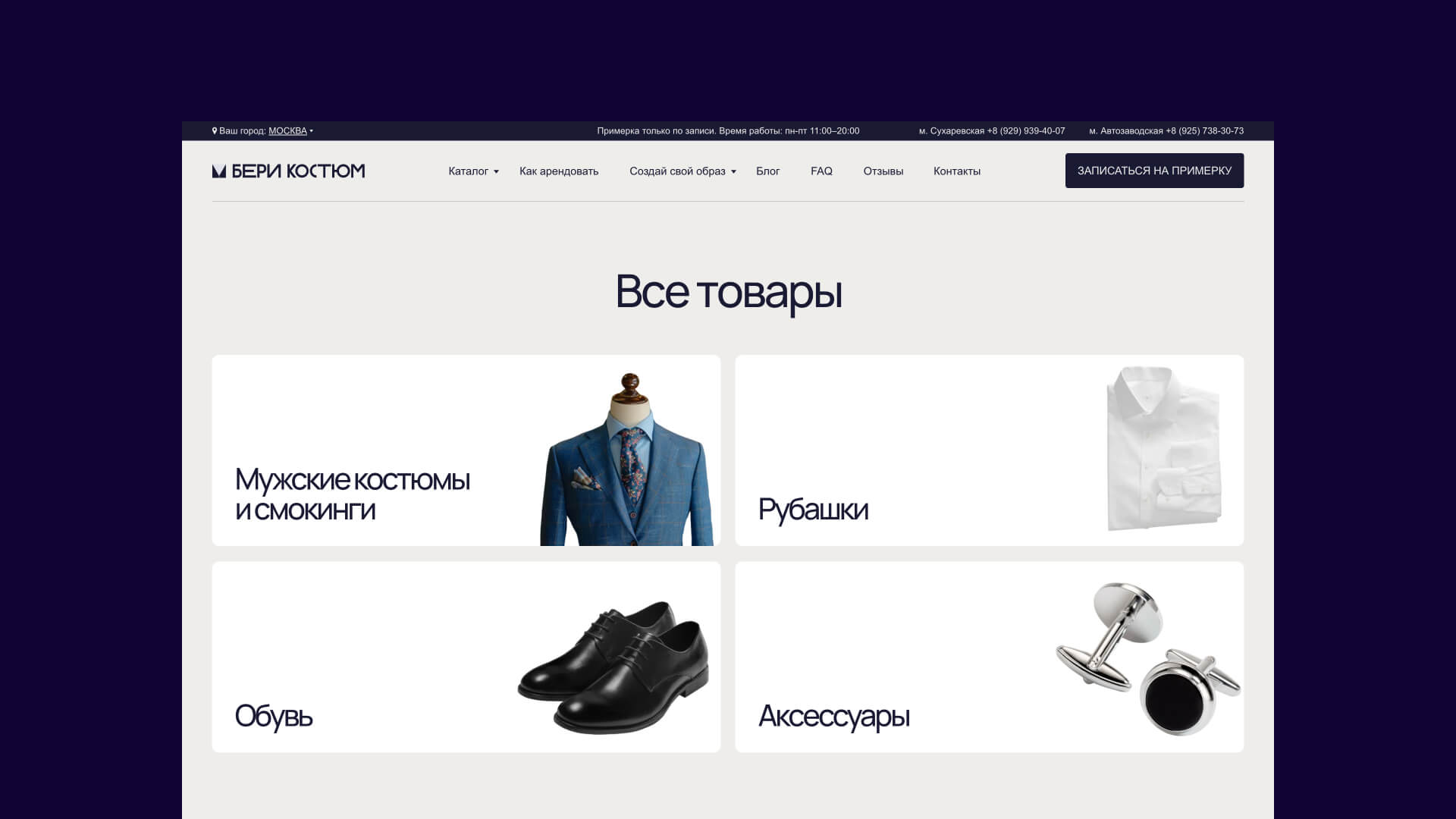Select the Мужские костюмы и смокинги title
1456x819 pixels.
coord(353,495)
